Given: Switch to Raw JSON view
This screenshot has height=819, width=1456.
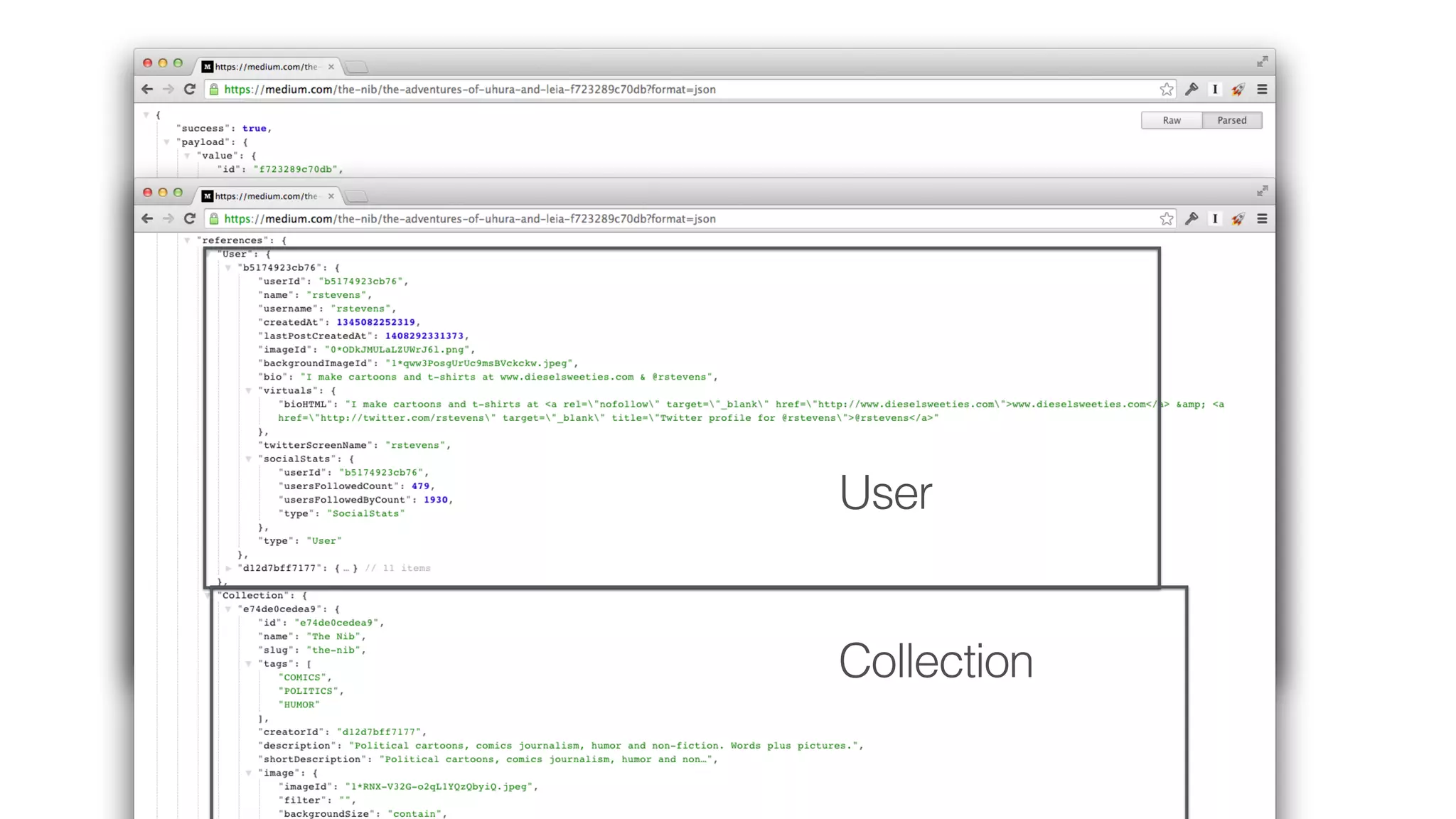Looking at the screenshot, I should (x=1172, y=120).
